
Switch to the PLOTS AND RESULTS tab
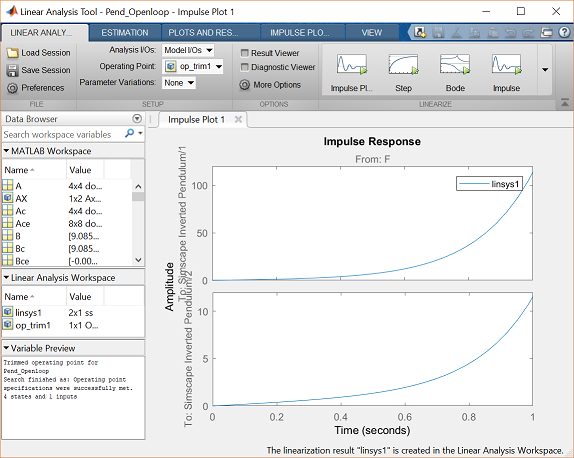click(x=203, y=33)
